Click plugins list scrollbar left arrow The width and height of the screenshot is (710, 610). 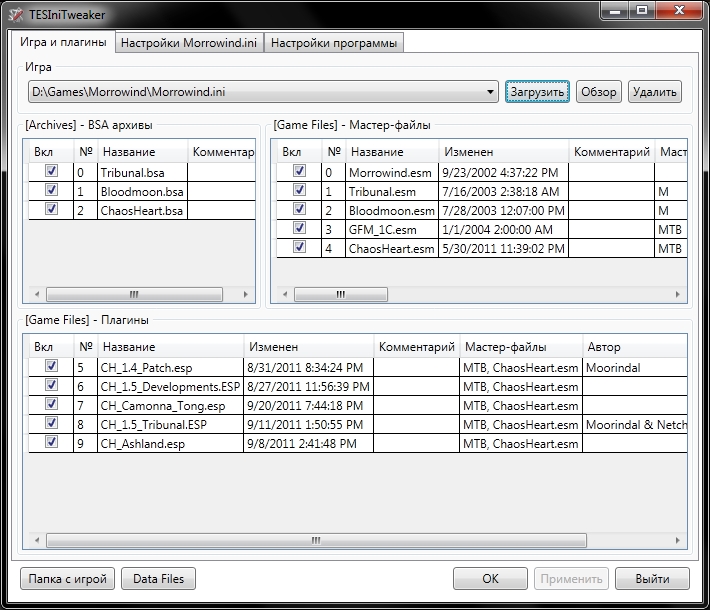(x=37, y=540)
